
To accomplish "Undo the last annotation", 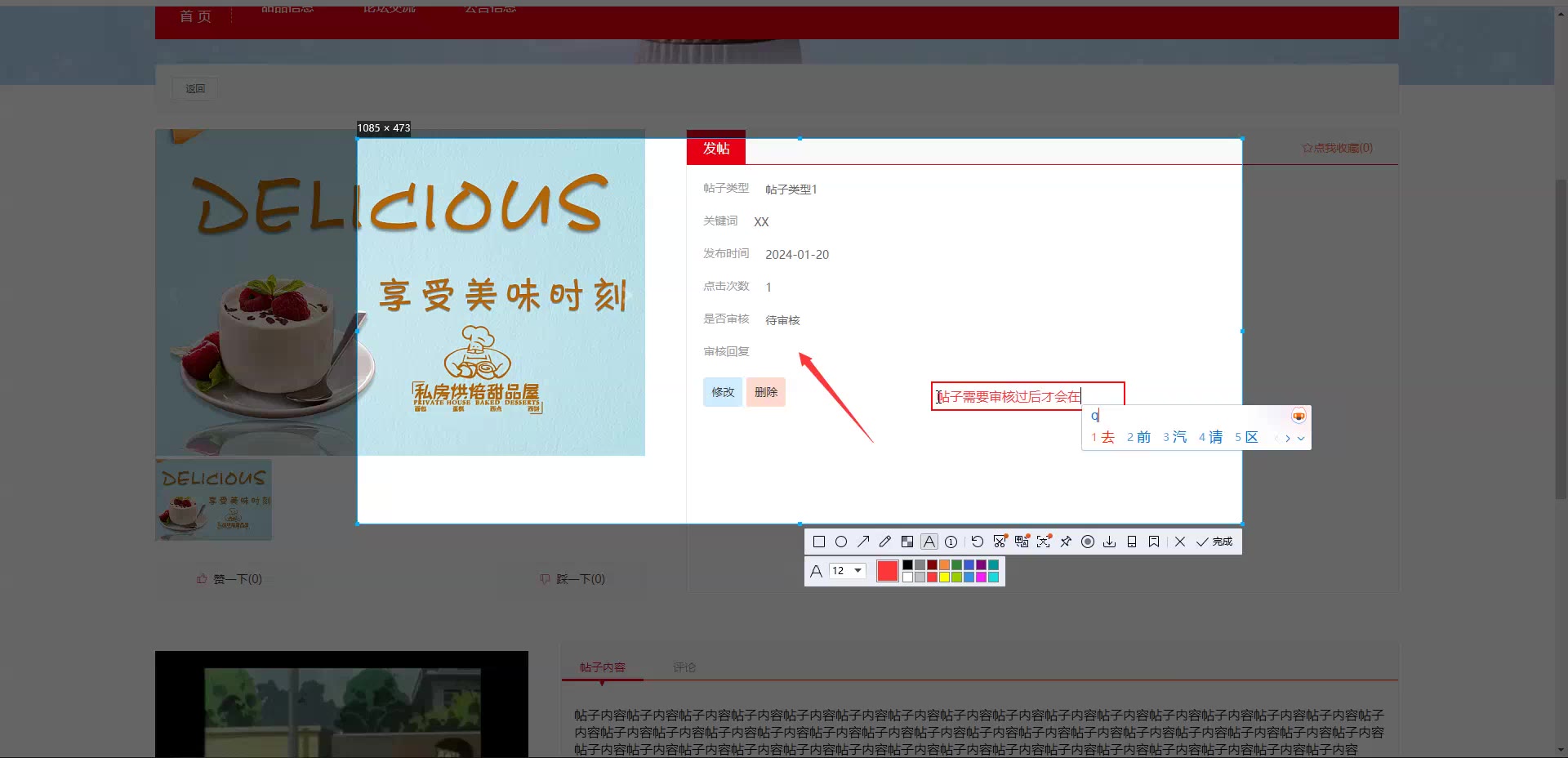I will [978, 542].
